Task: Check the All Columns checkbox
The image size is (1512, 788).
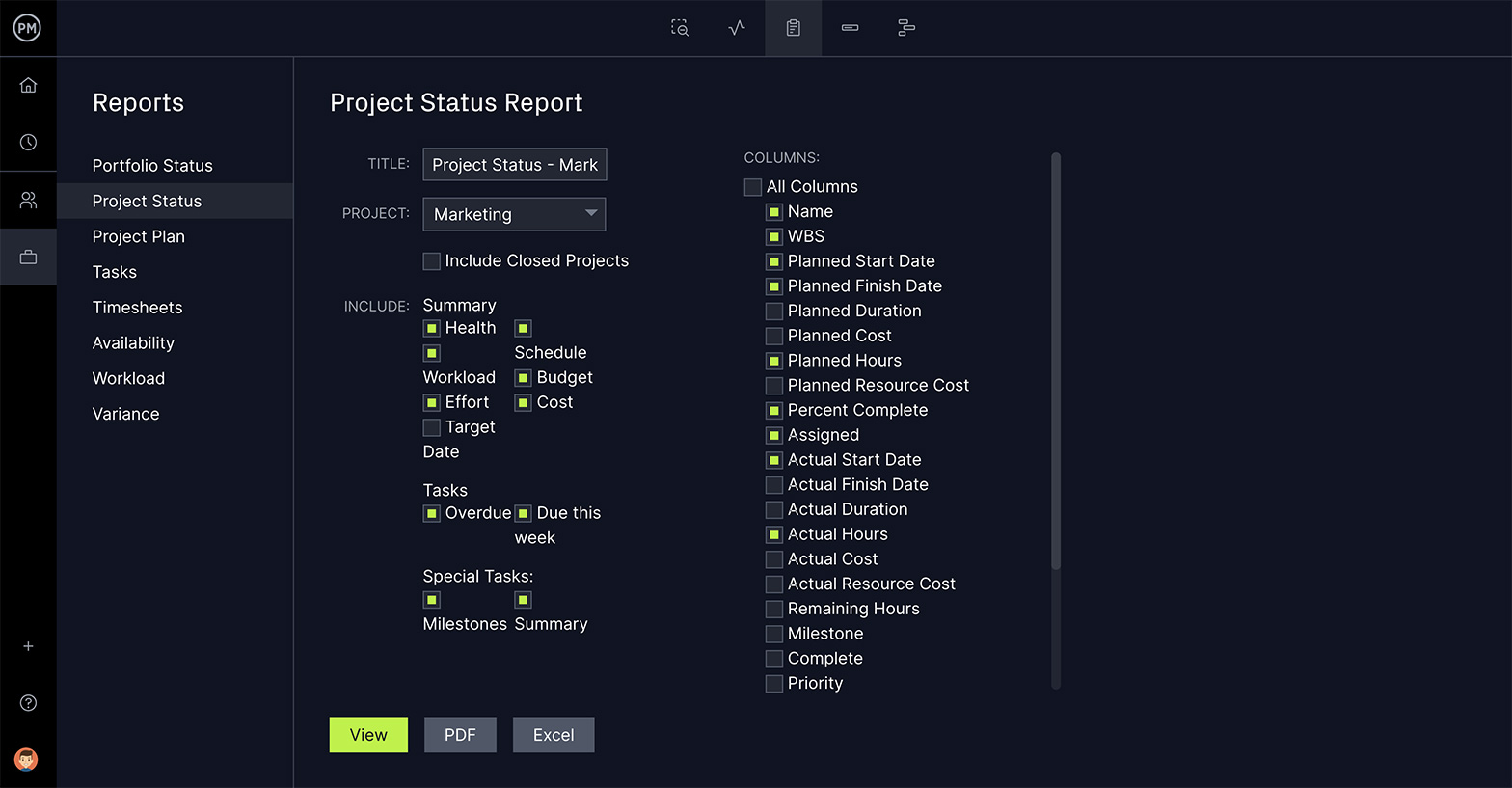Action: coord(753,187)
